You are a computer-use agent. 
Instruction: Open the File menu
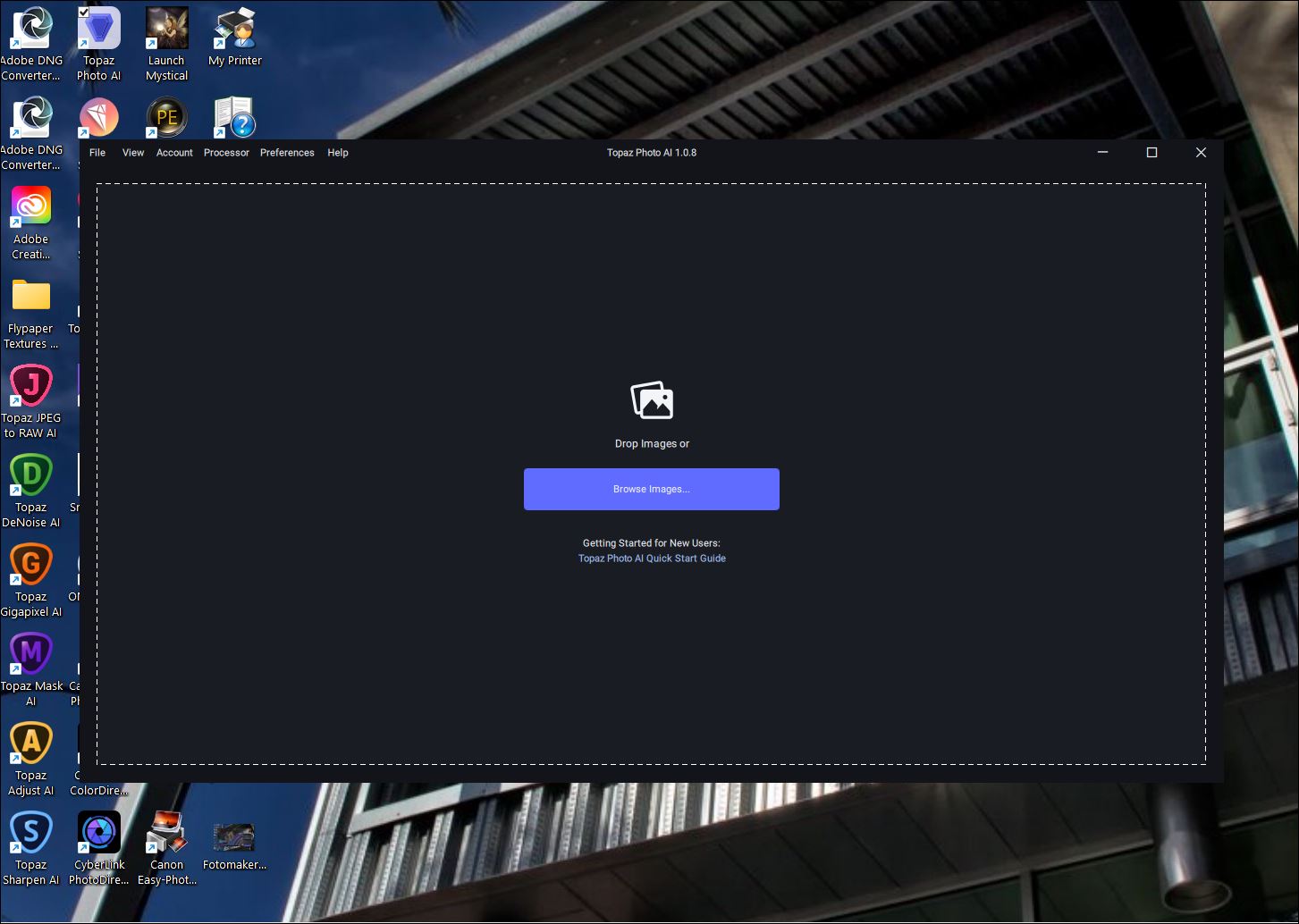click(97, 153)
